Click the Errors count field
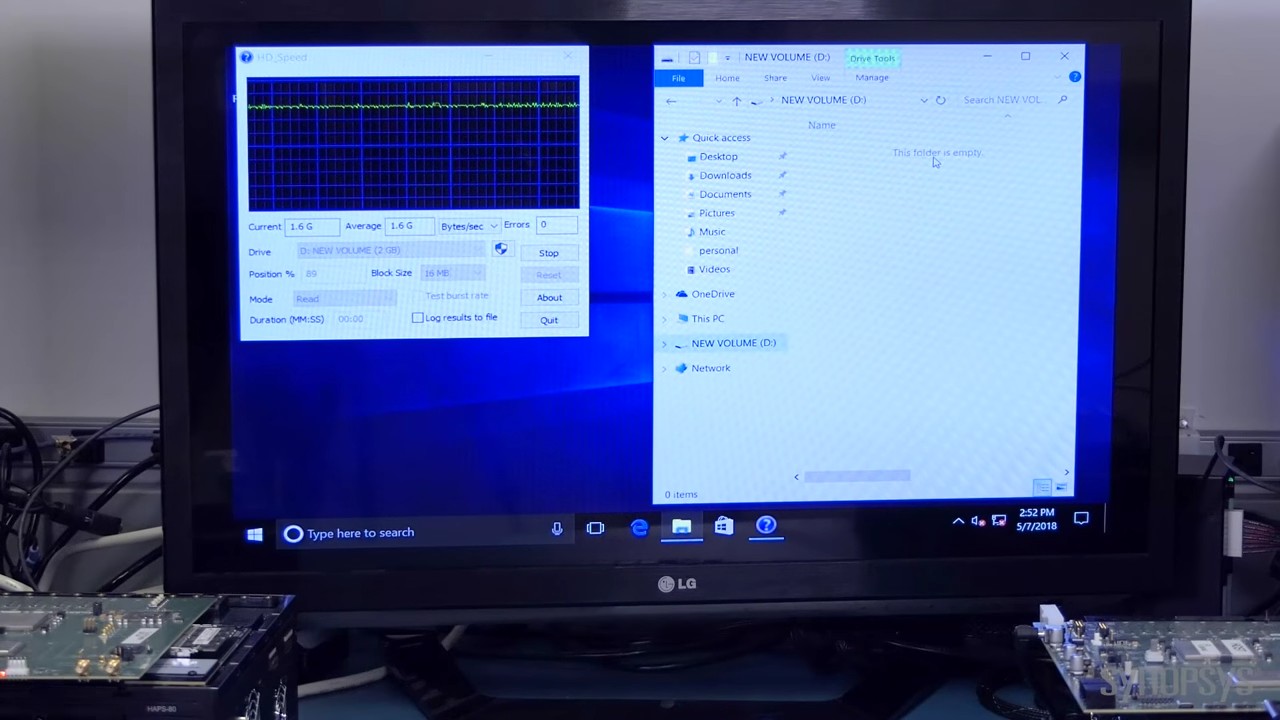The width and height of the screenshot is (1280, 720). [556, 225]
